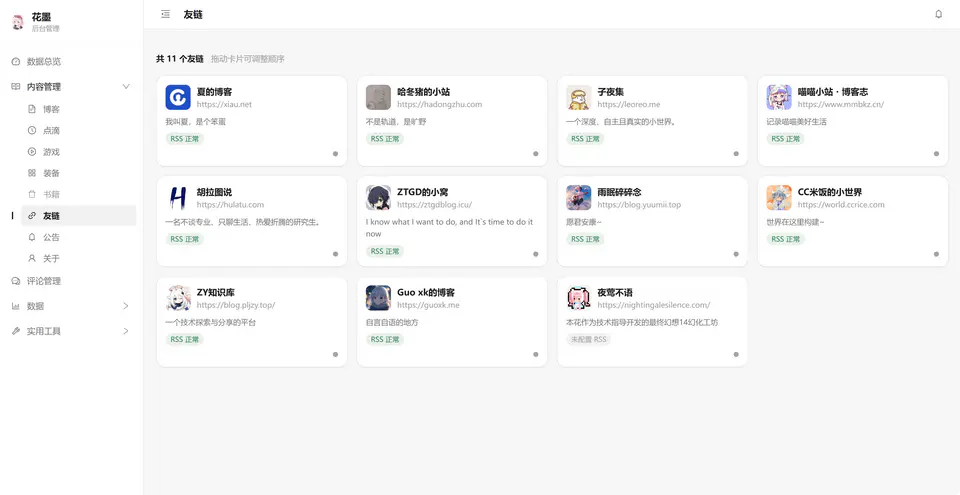Click the 花墨 avatar logo
This screenshot has height=495, width=960.
(x=17, y=22)
